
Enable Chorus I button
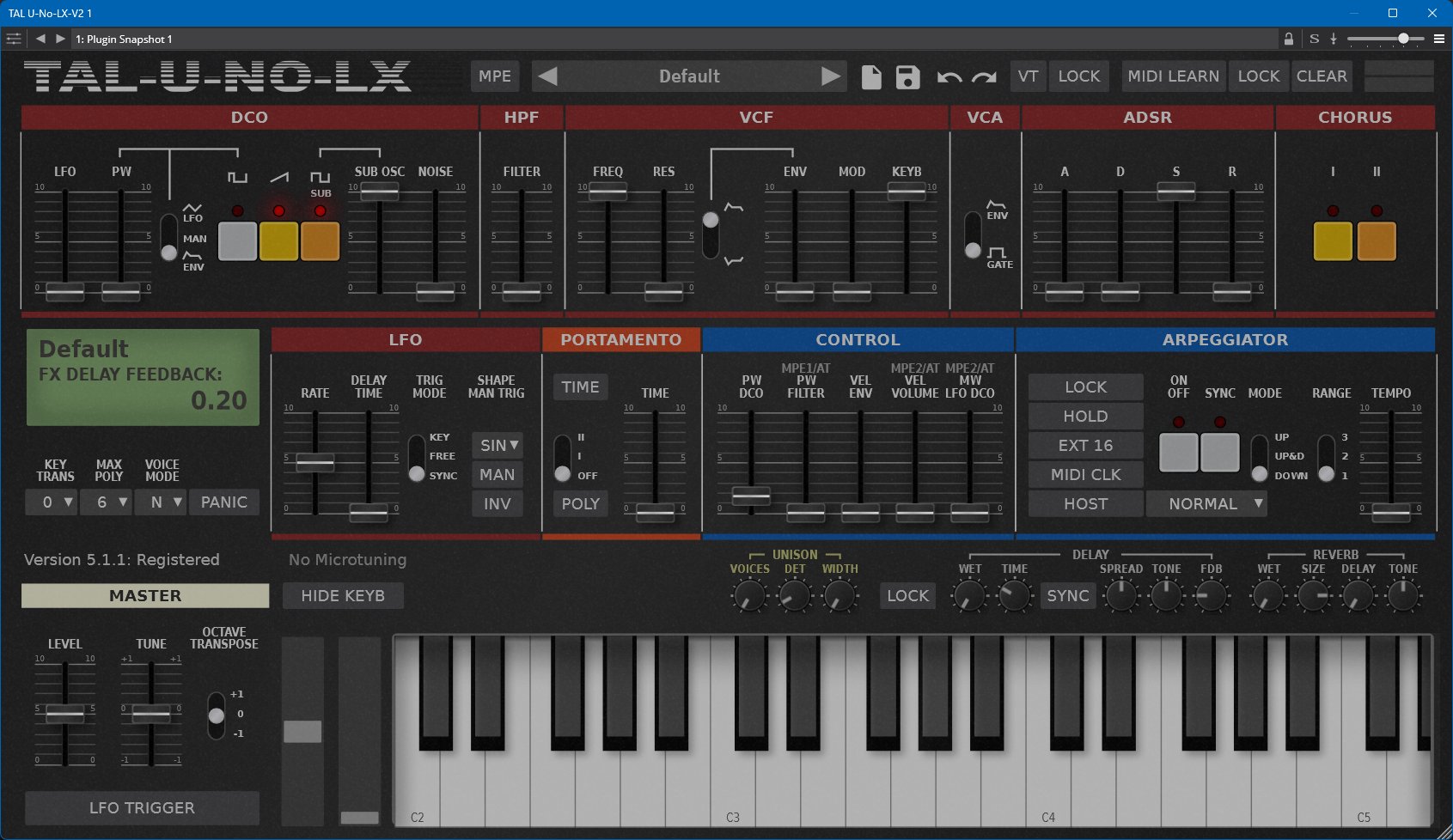coord(1333,240)
